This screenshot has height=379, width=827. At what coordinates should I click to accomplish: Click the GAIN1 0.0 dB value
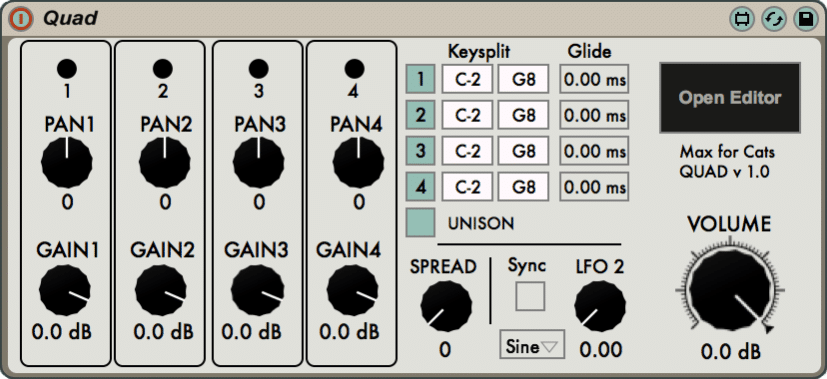[x=62, y=332]
